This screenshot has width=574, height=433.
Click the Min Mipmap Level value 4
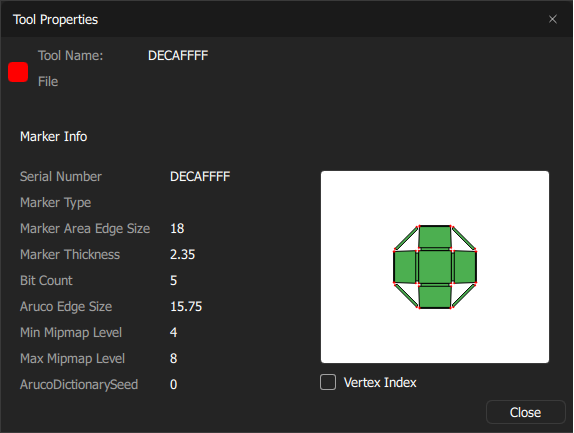174,332
